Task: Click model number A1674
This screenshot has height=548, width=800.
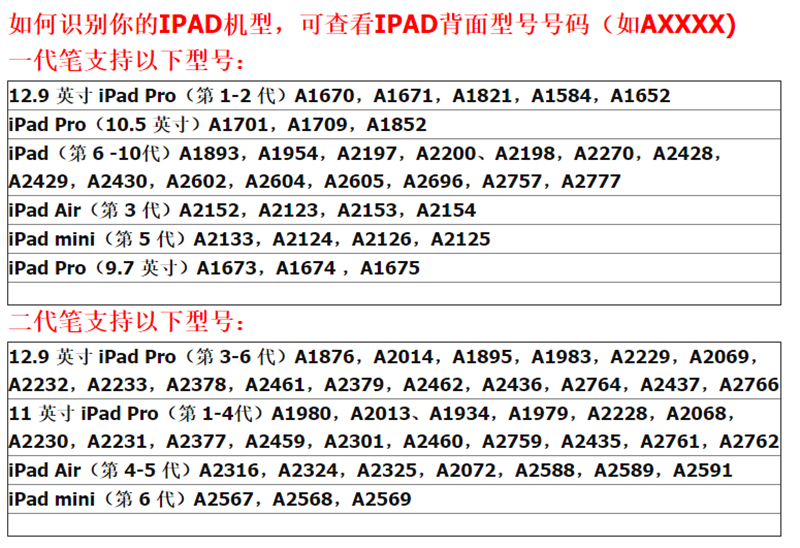Action: point(306,268)
